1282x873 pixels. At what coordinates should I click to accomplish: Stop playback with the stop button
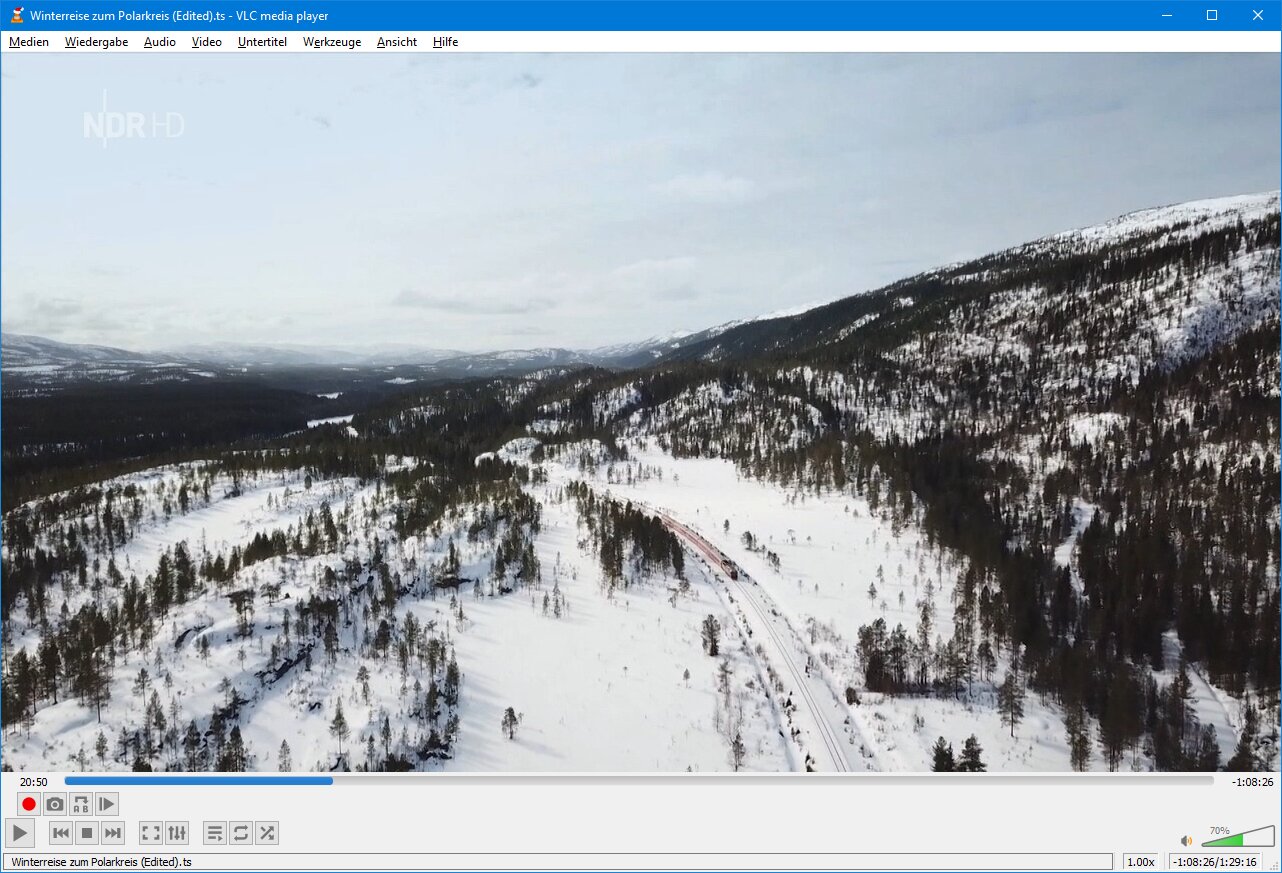tap(87, 833)
